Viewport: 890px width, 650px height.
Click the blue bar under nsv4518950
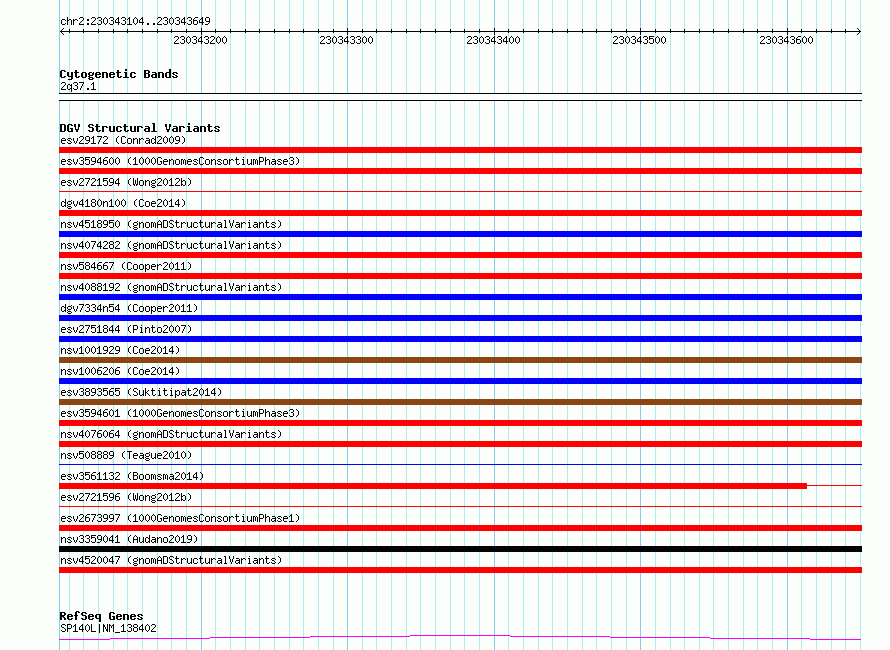click(460, 234)
